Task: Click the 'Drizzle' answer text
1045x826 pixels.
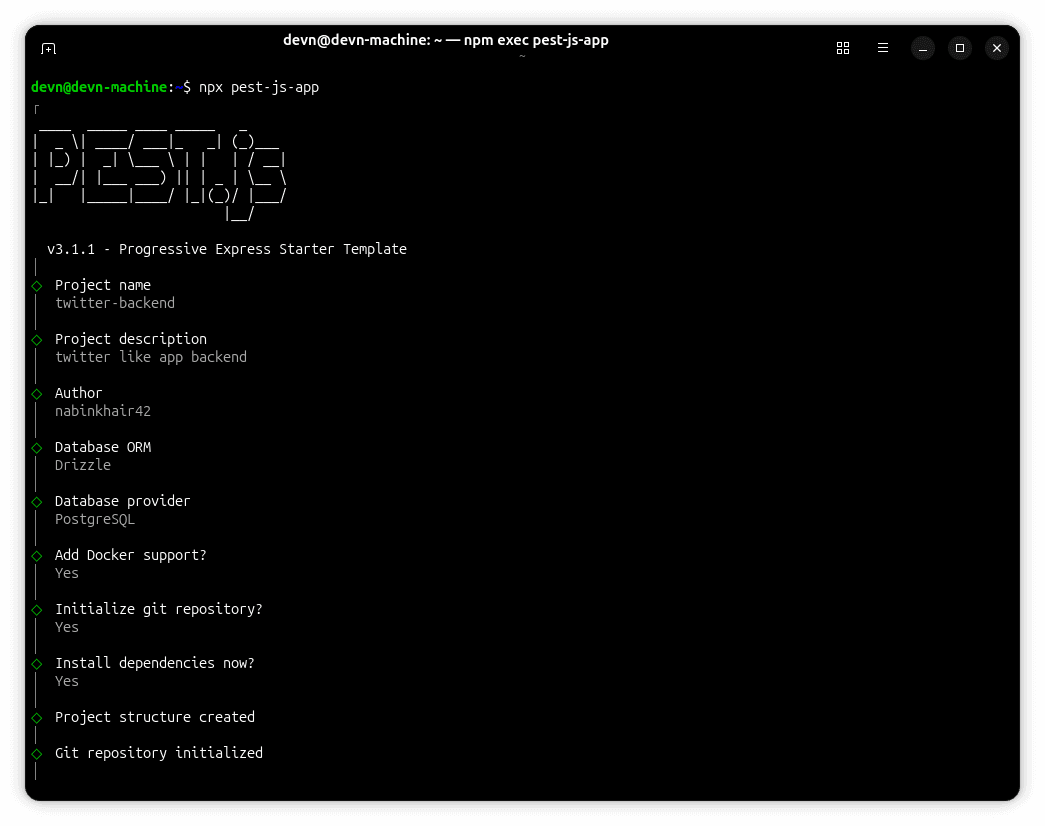Action: pyautogui.click(x=83, y=465)
